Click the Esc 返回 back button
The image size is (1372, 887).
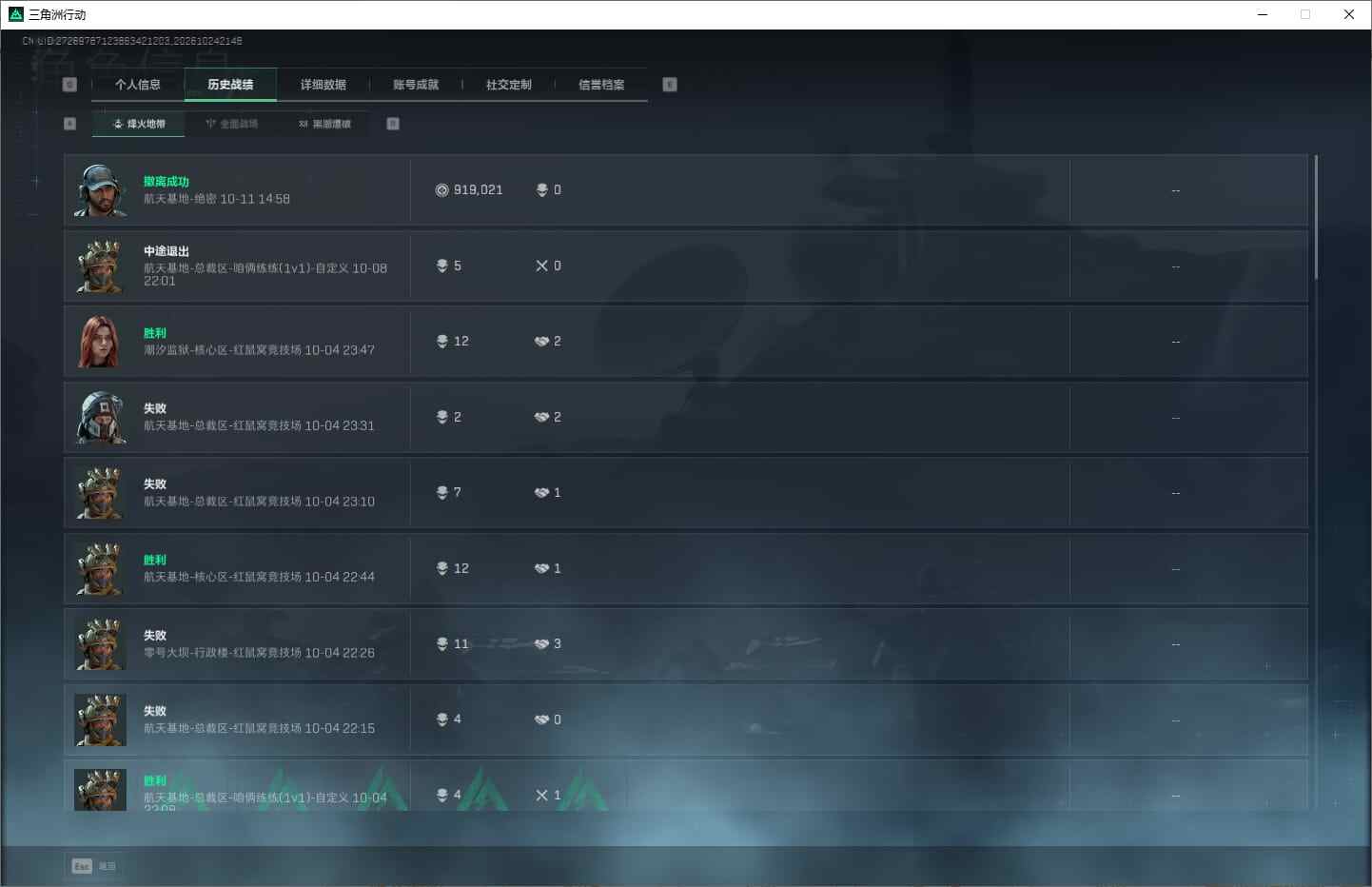pos(94,866)
